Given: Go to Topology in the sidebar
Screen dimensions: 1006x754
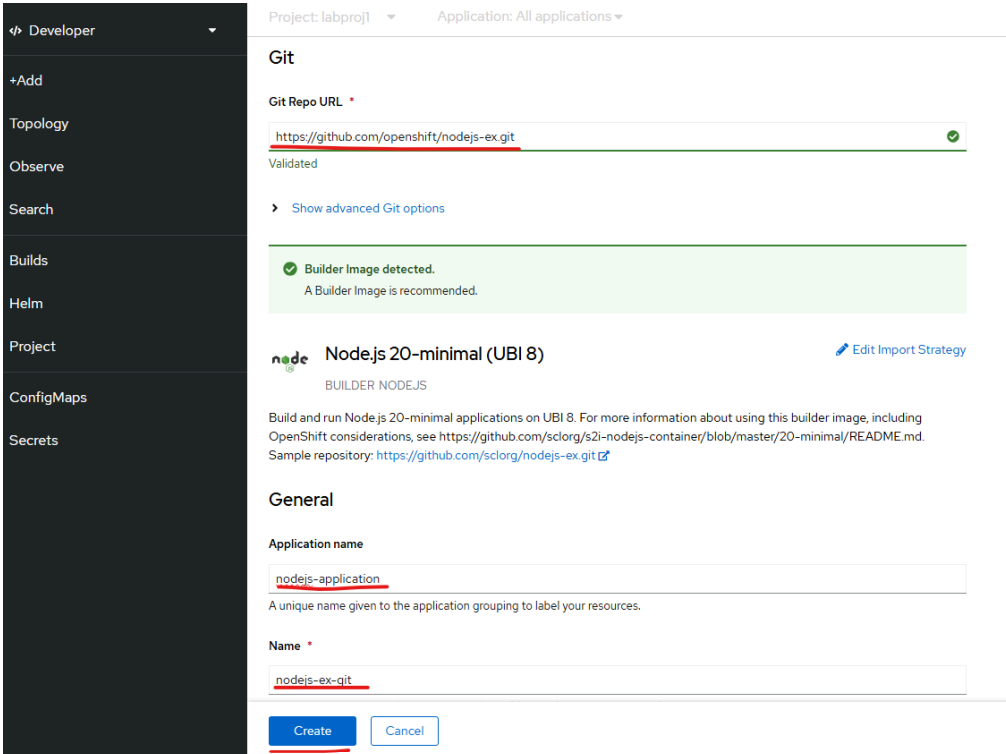Looking at the screenshot, I should (x=39, y=124).
